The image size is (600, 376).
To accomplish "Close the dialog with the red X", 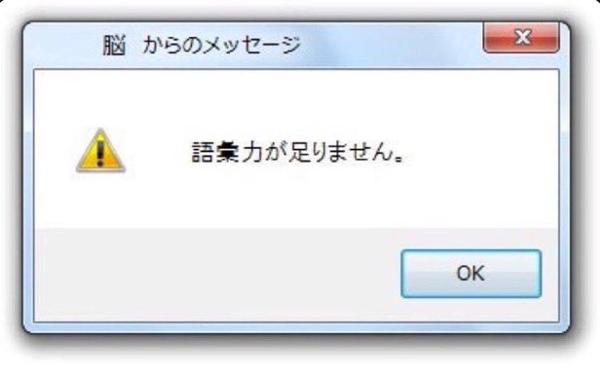I will 521,37.
